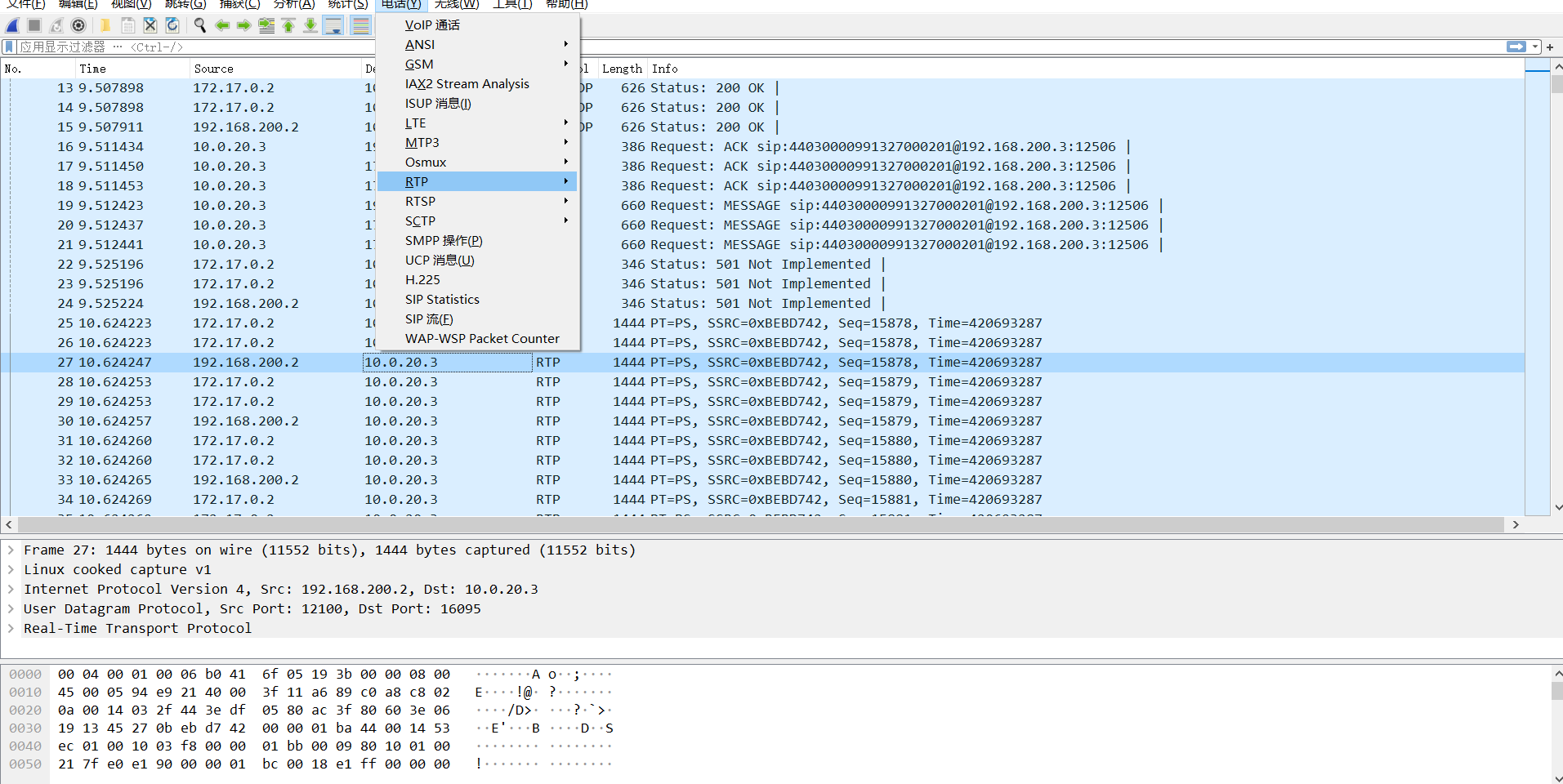Image resolution: width=1563 pixels, height=784 pixels.
Task: Select IAX2 Stream Analysis
Action: (x=477, y=84)
